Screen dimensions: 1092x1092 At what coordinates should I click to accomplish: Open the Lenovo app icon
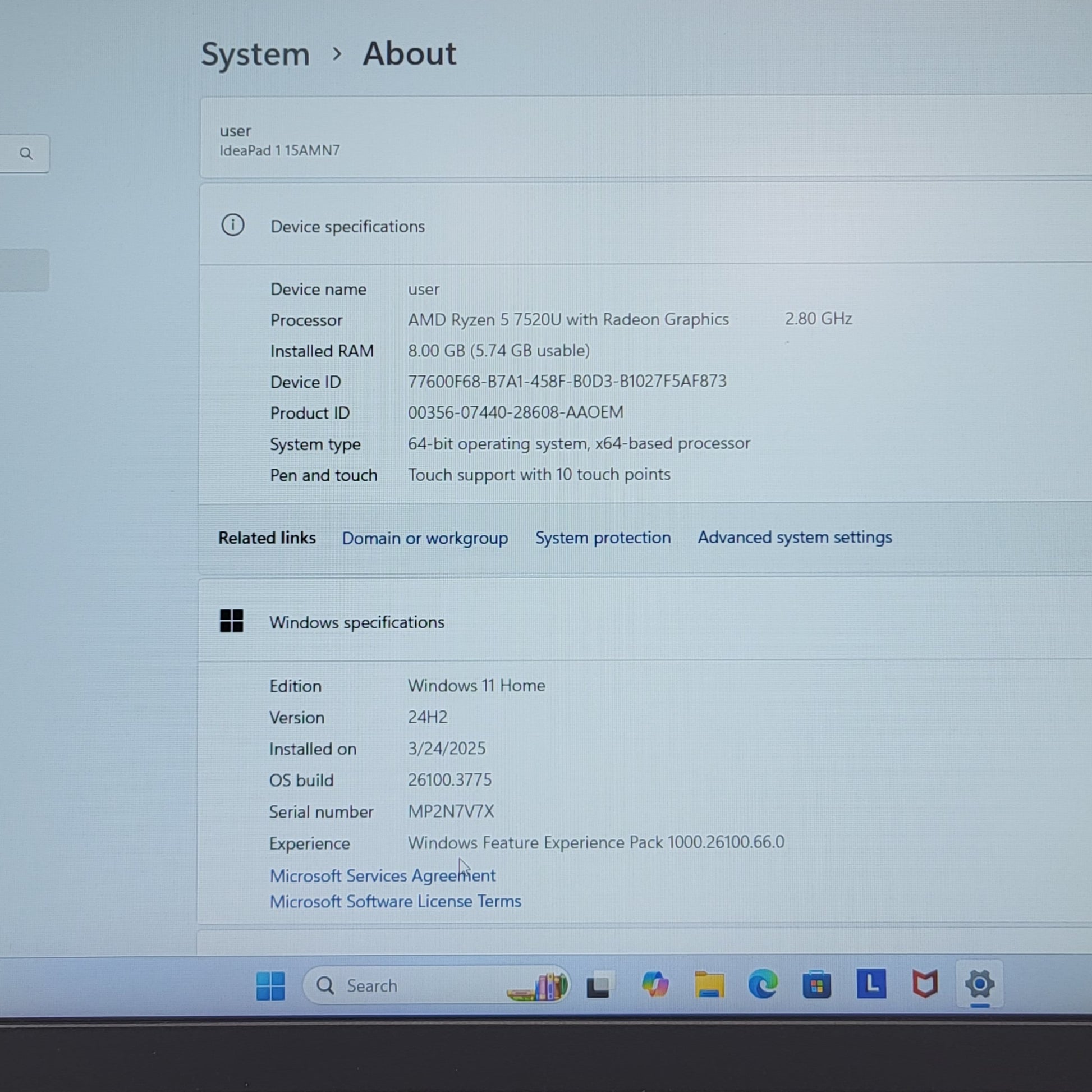click(870, 984)
